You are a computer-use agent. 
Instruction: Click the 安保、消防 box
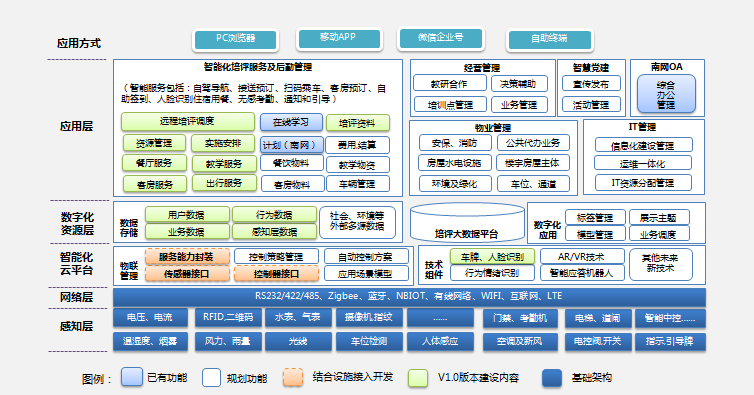(x=454, y=143)
